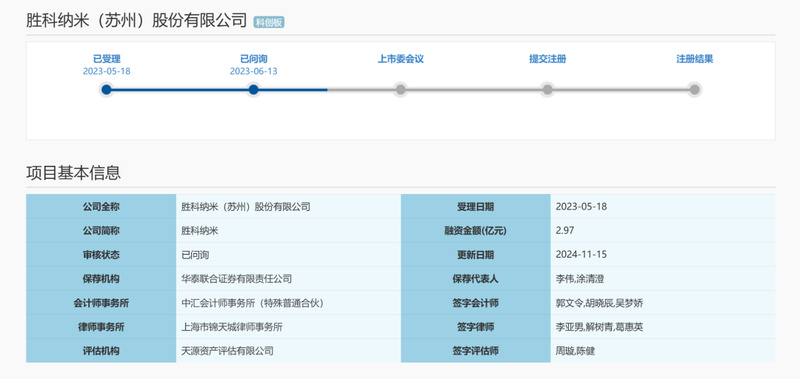Click the 保荐机构 header cell
This screenshot has height=379, width=800.
coord(101,279)
